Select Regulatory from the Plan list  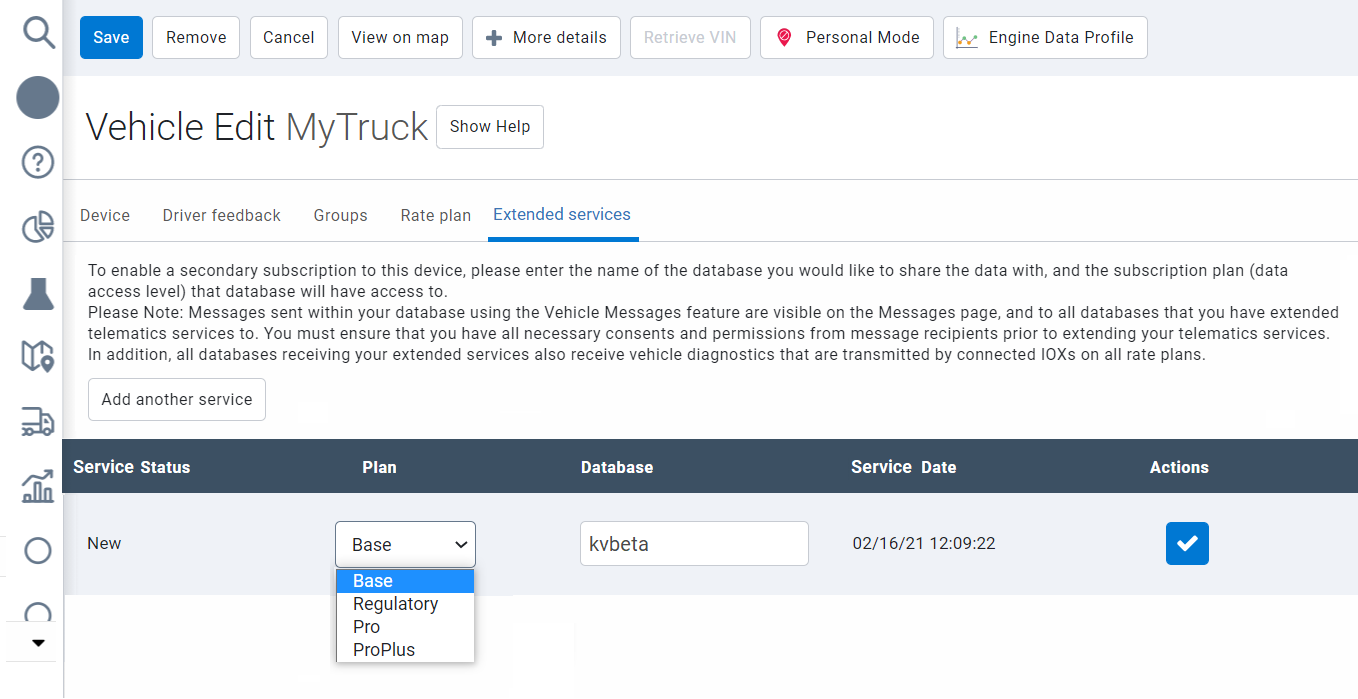click(394, 603)
